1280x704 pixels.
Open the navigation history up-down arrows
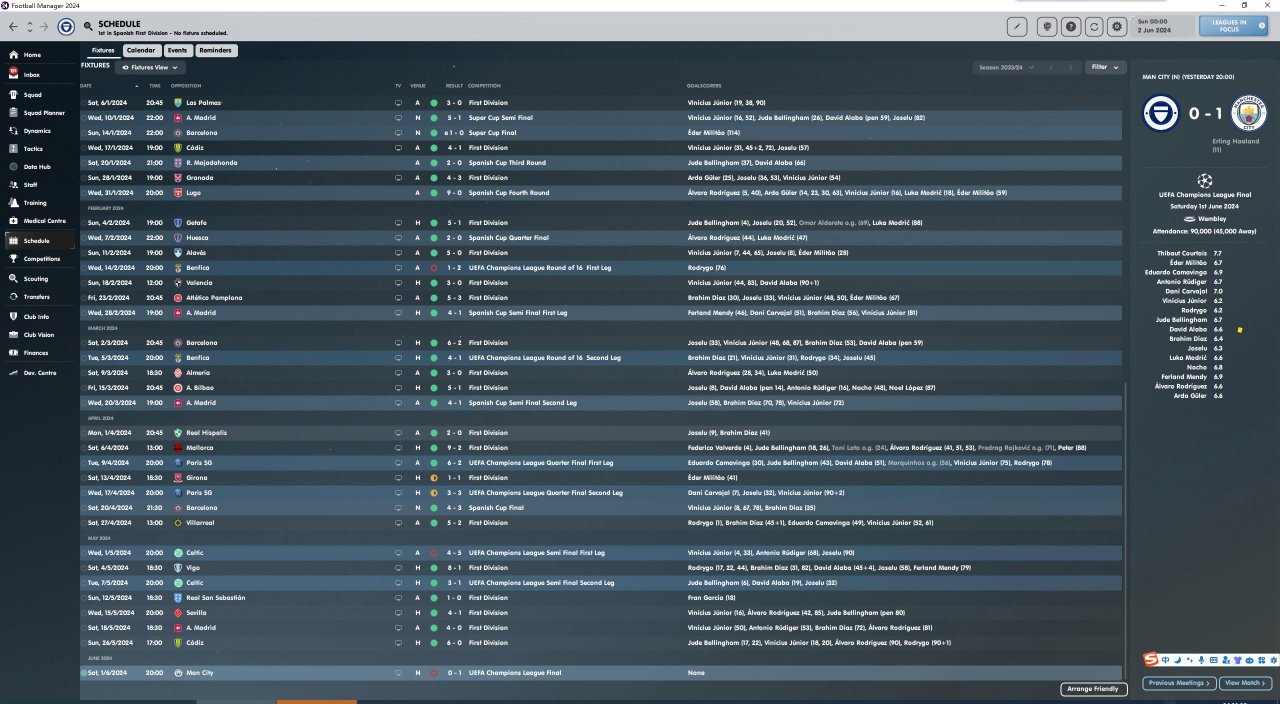pos(29,27)
